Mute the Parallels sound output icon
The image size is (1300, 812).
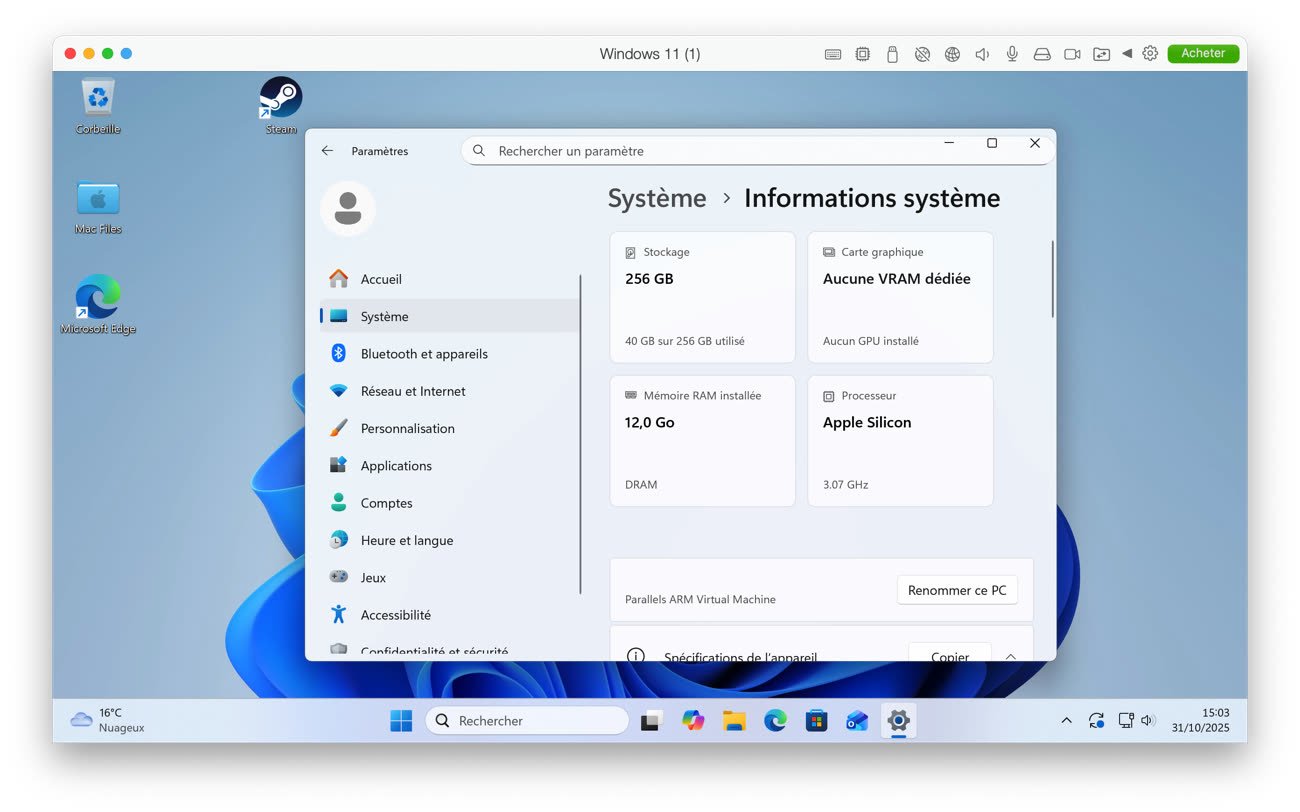981,53
